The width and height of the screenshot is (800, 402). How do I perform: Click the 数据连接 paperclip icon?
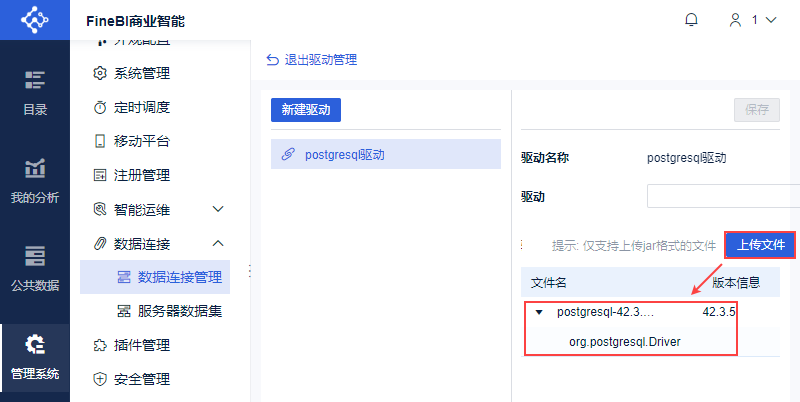(x=100, y=244)
